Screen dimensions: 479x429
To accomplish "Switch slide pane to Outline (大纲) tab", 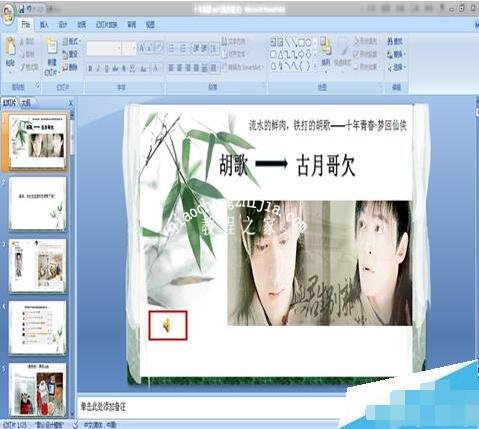I will click(26, 103).
